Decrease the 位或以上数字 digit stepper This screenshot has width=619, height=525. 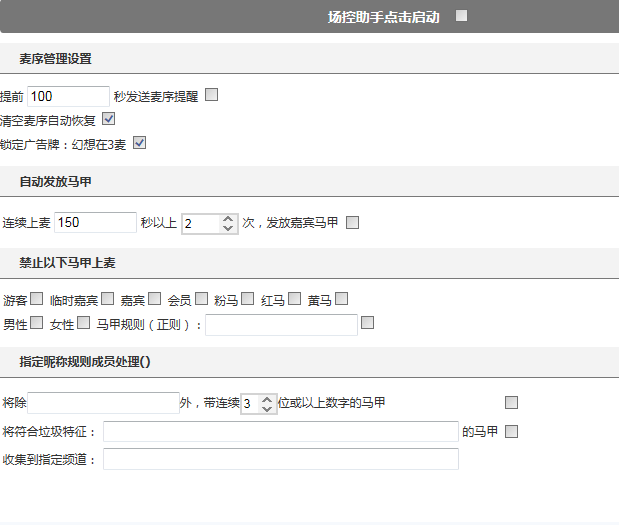click(267, 409)
